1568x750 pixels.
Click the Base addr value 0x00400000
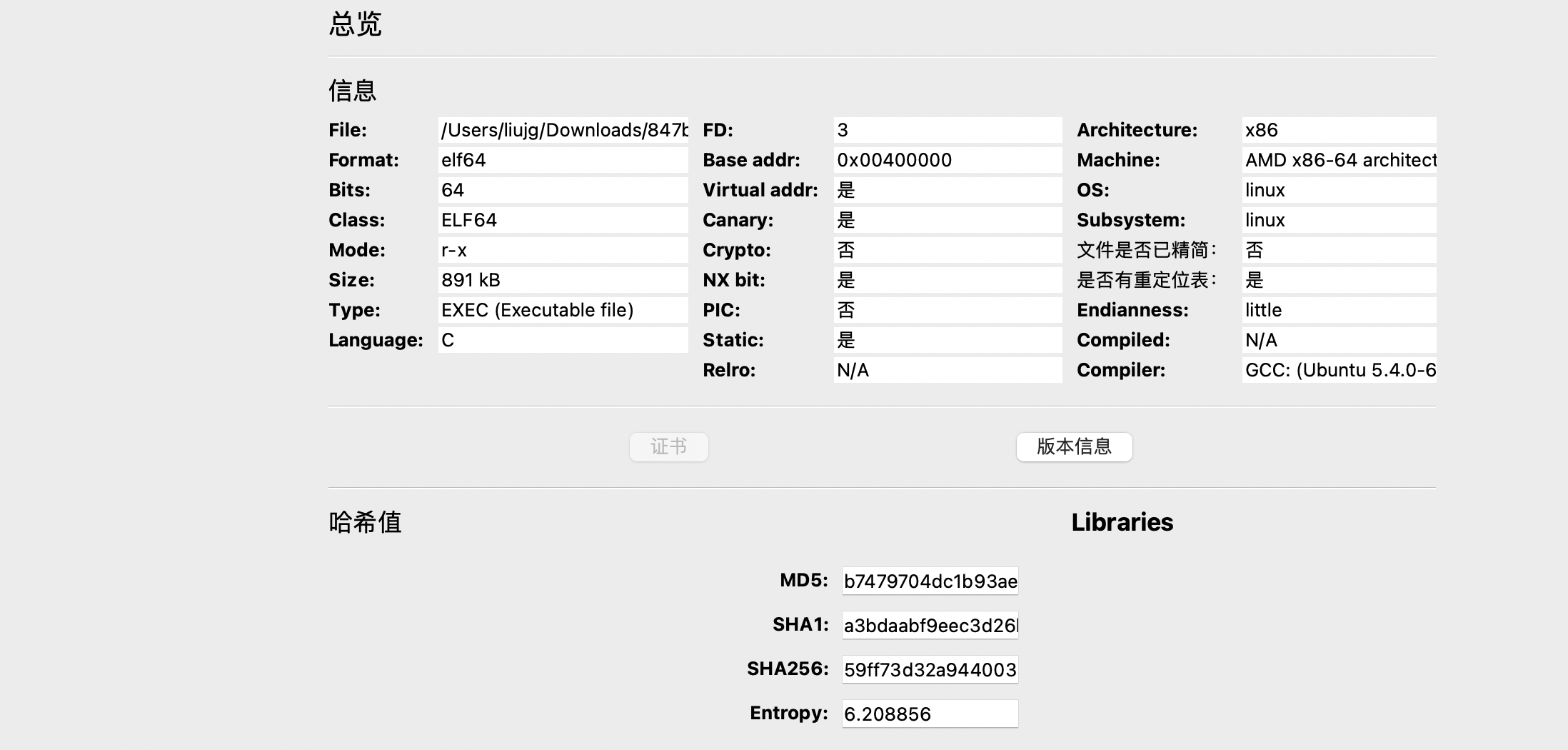tap(947, 160)
